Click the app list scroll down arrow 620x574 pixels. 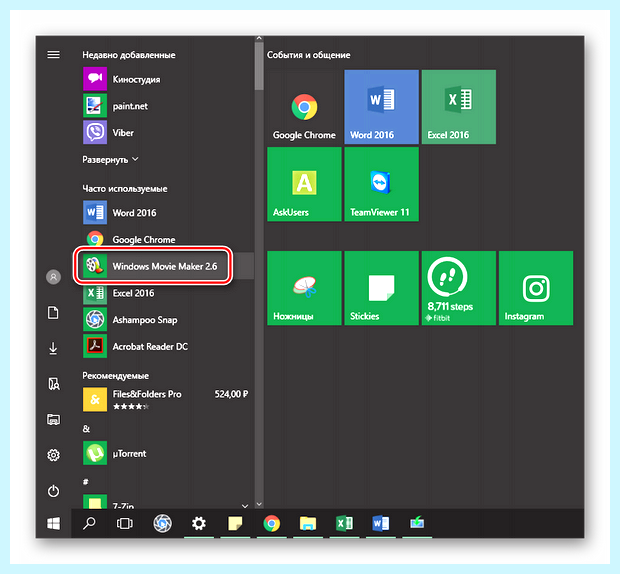pos(259,504)
